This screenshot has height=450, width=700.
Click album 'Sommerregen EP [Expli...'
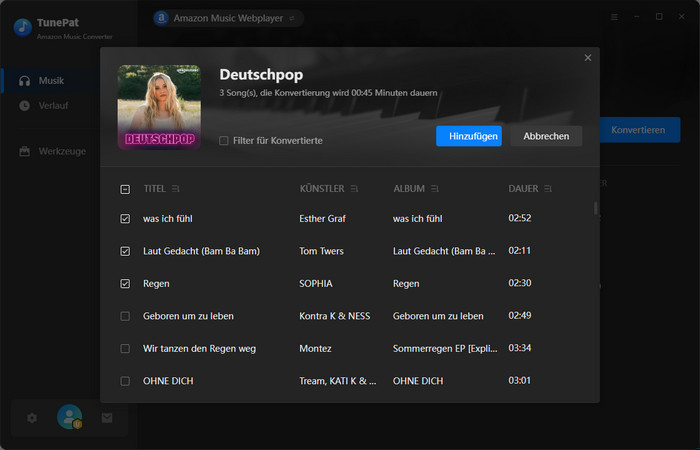[x=445, y=349]
